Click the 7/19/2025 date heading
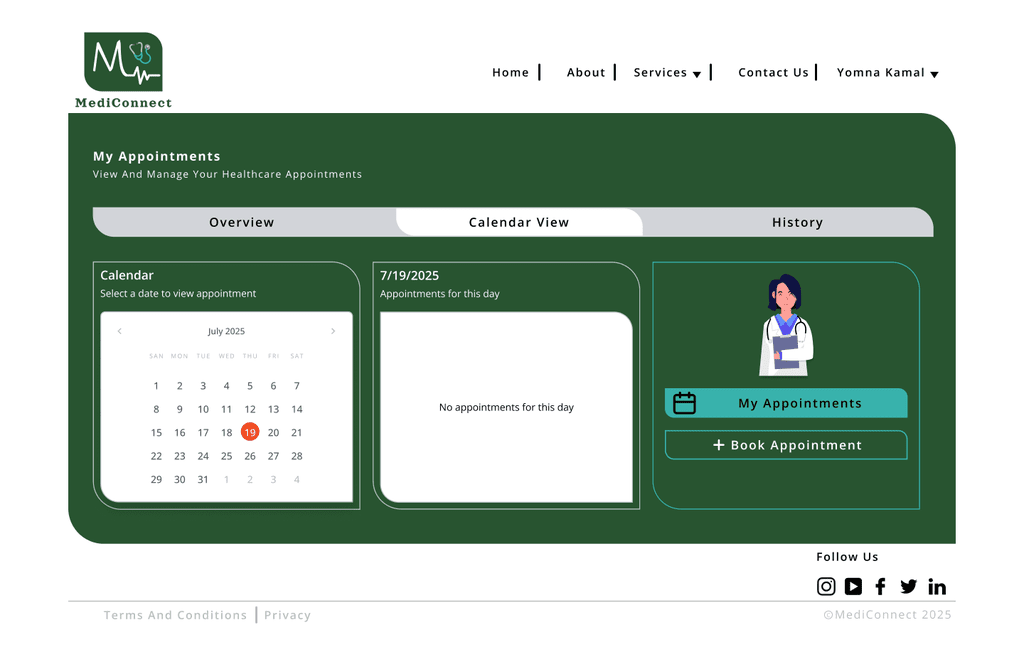This screenshot has height=652, width=1024. tap(409, 276)
